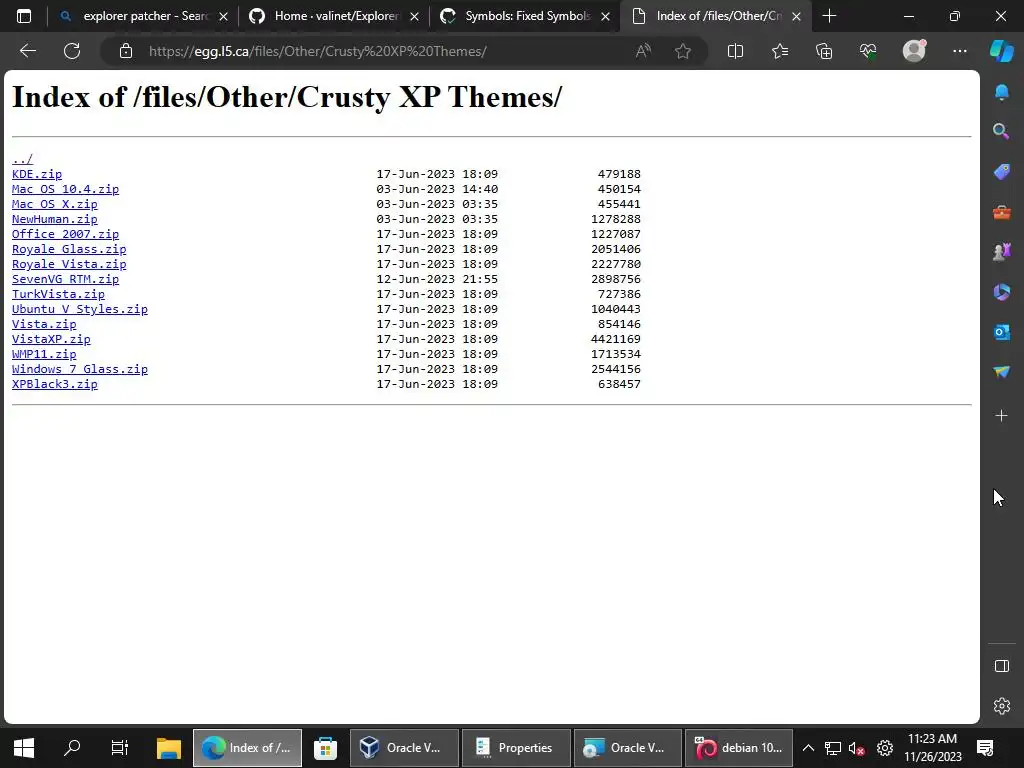The height and width of the screenshot is (768, 1024).
Task: Close the explorer patcher search tab
Action: pos(223,16)
